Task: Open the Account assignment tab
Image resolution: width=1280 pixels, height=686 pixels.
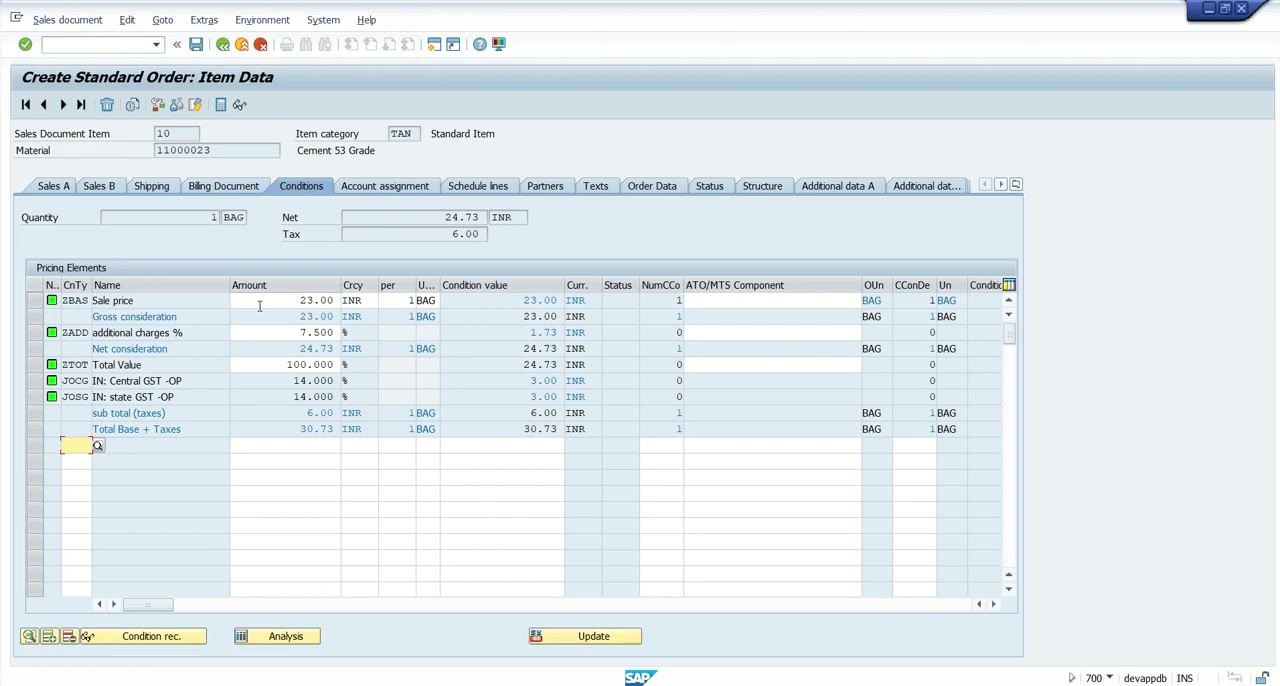Action: point(385,186)
